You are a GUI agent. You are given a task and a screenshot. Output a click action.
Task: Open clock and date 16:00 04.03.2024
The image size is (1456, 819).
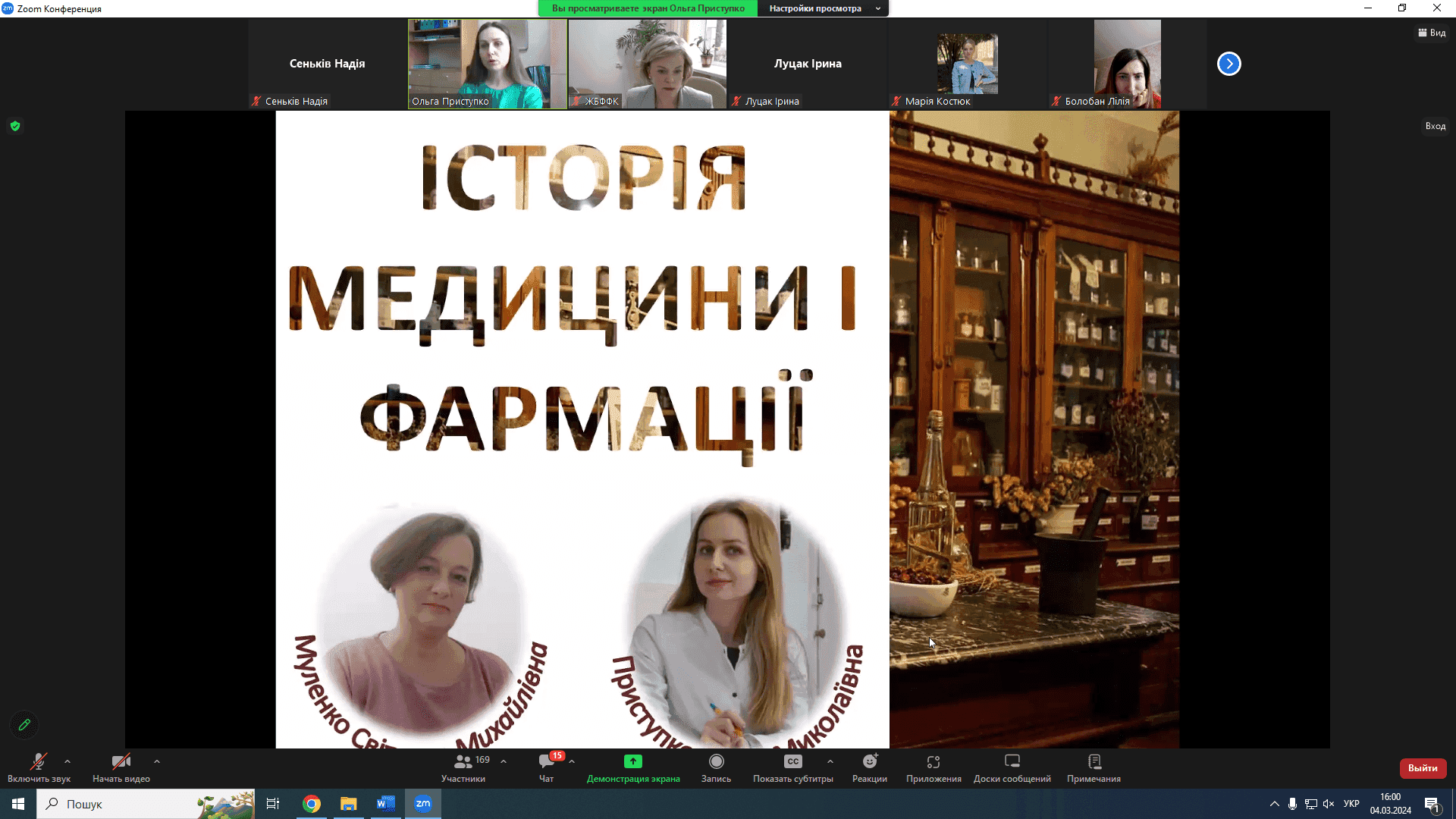[x=1390, y=804]
